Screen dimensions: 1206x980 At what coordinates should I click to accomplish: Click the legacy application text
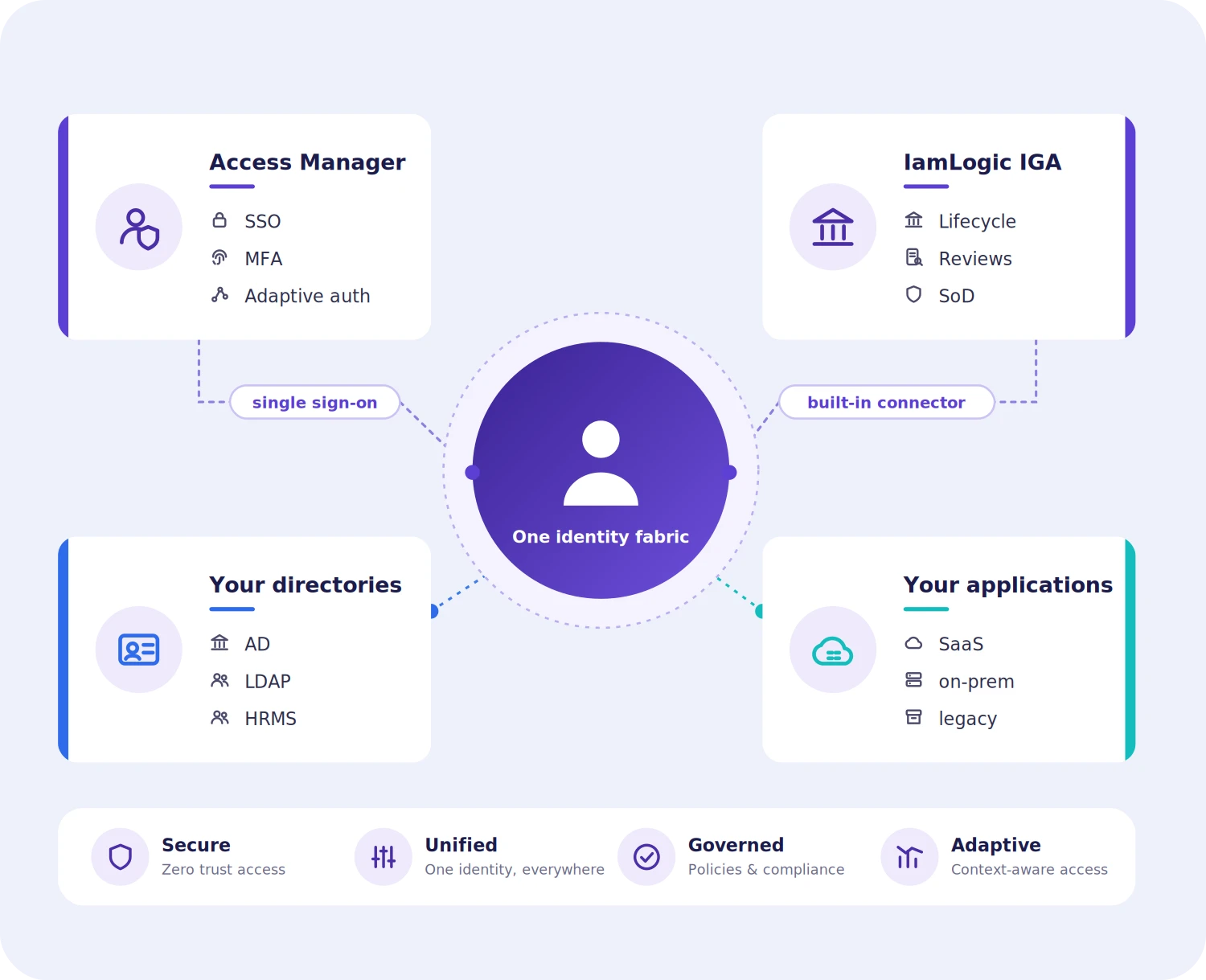tap(967, 719)
